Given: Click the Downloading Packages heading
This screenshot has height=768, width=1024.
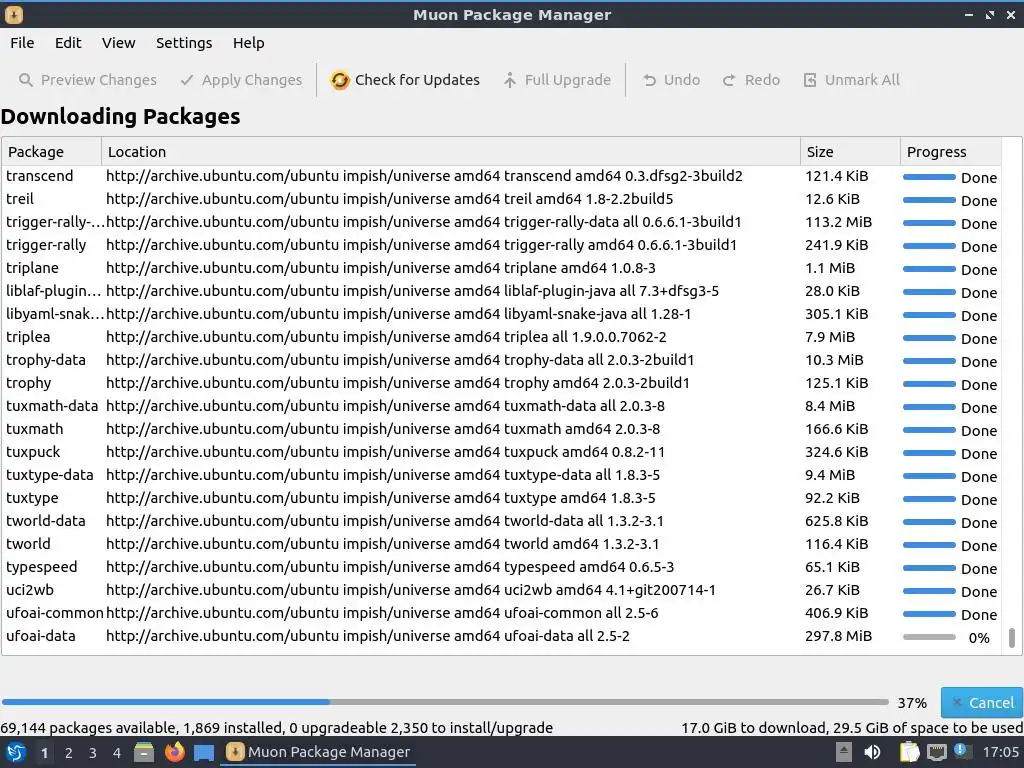Looking at the screenshot, I should (x=121, y=116).
